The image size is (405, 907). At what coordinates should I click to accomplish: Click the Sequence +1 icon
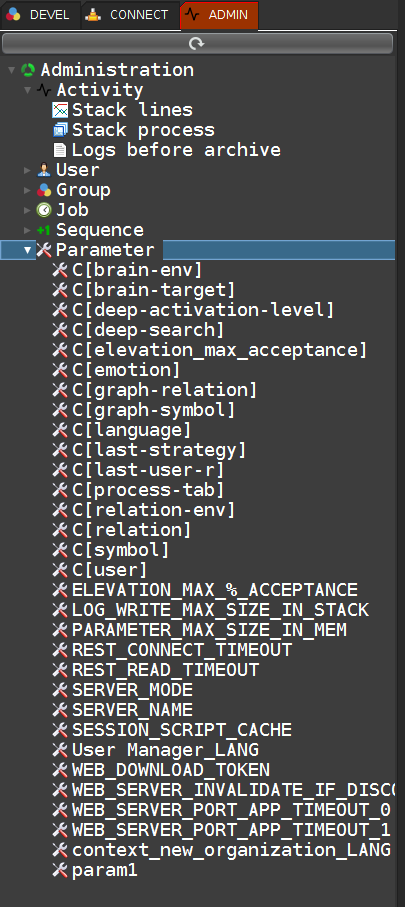tap(44, 230)
